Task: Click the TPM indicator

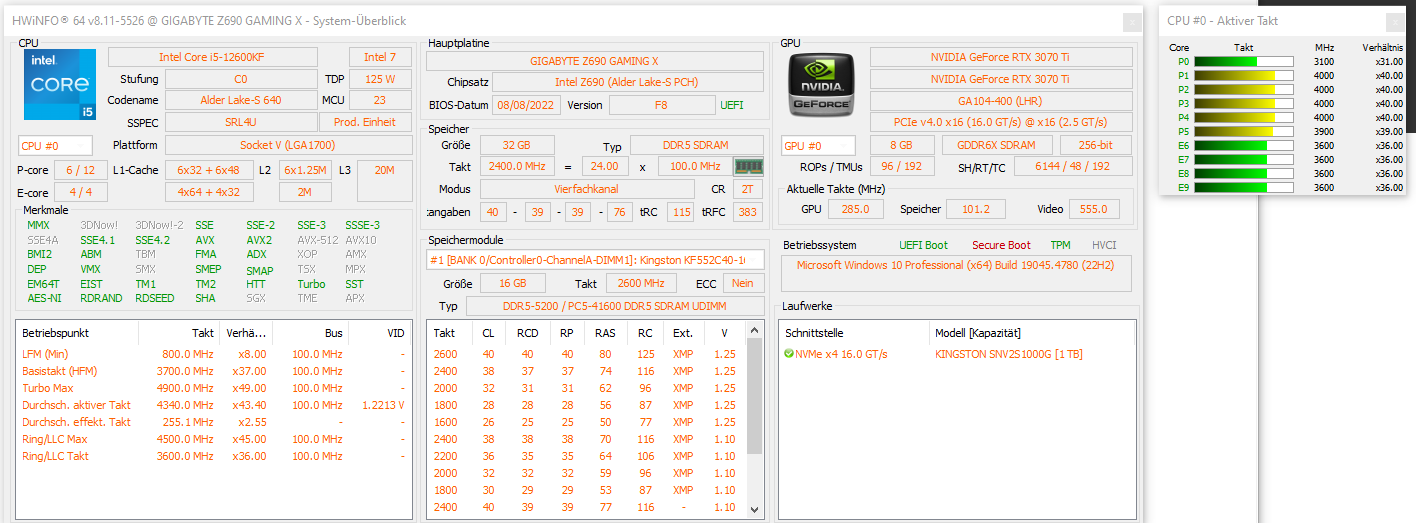Action: (1060, 245)
